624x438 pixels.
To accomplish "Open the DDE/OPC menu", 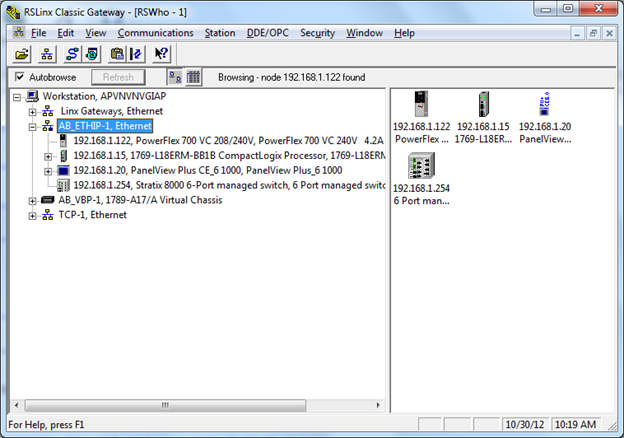I will [x=268, y=33].
